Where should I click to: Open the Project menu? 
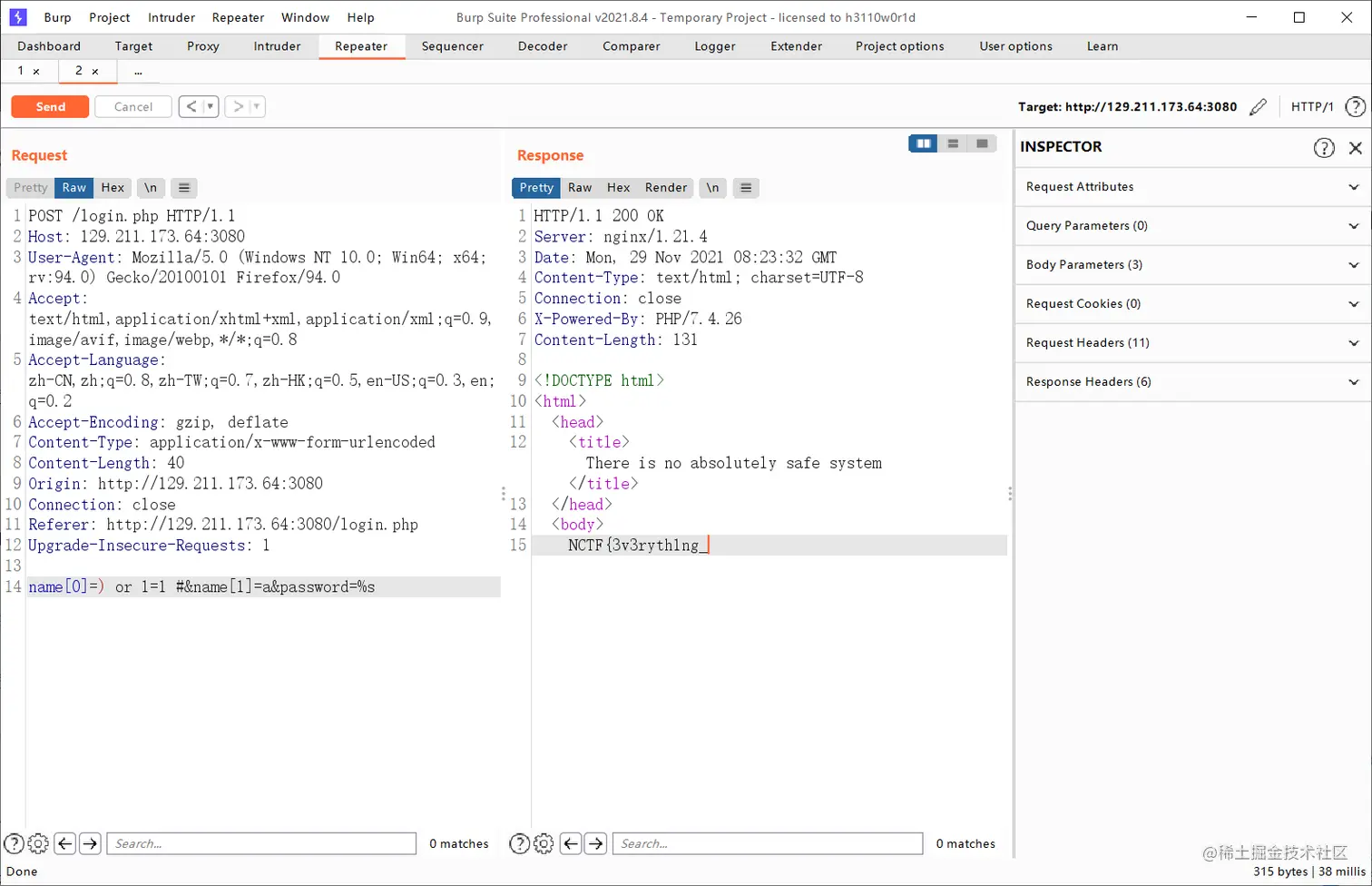[x=110, y=17]
